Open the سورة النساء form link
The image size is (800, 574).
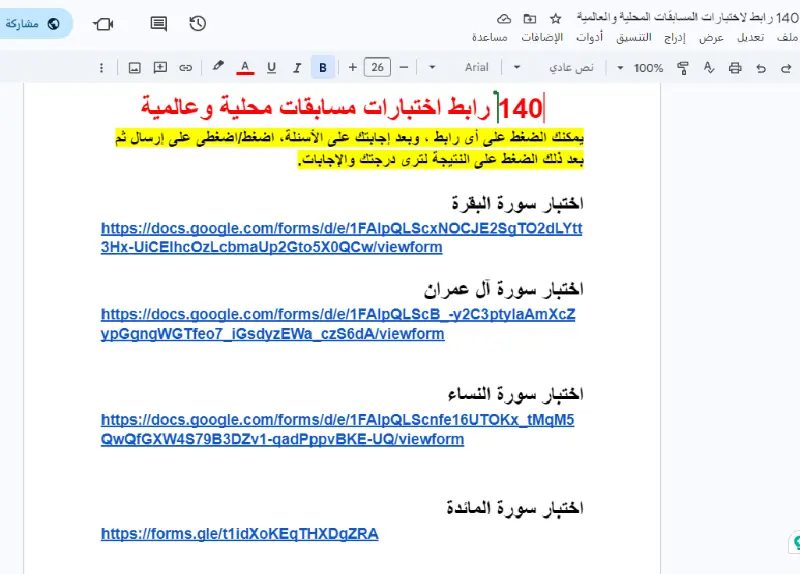point(337,429)
